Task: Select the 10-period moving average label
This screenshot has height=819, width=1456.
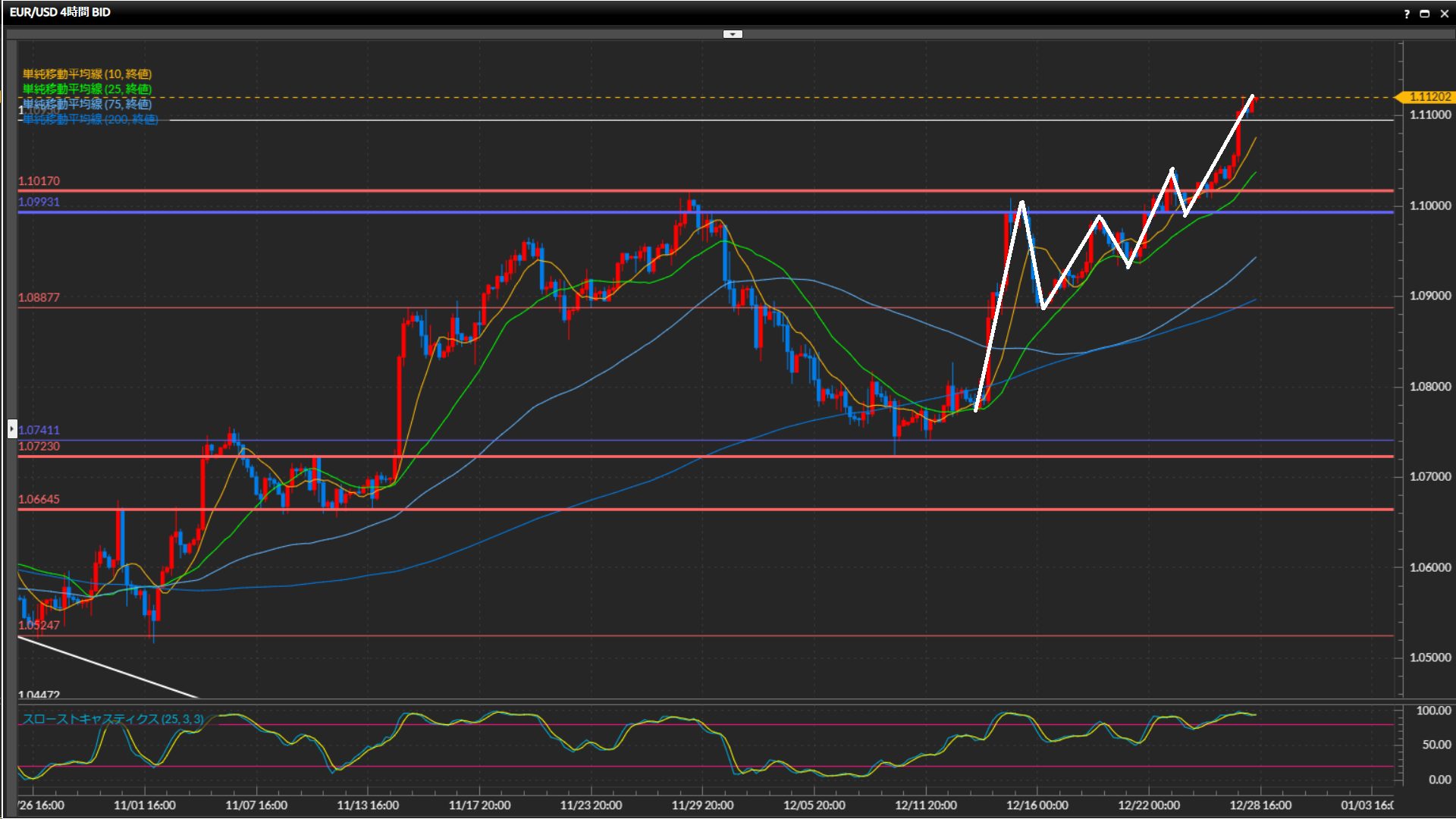Action: [x=87, y=74]
